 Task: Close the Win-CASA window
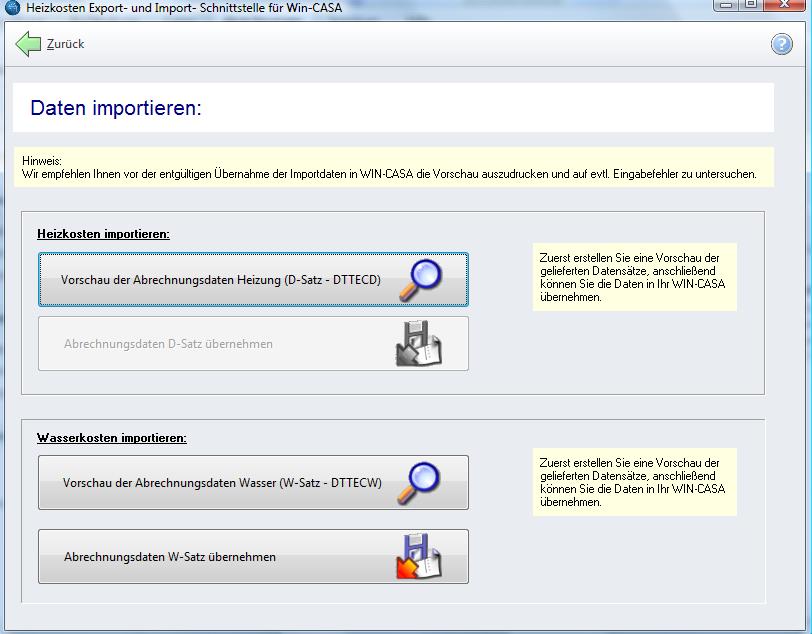(x=785, y=5)
